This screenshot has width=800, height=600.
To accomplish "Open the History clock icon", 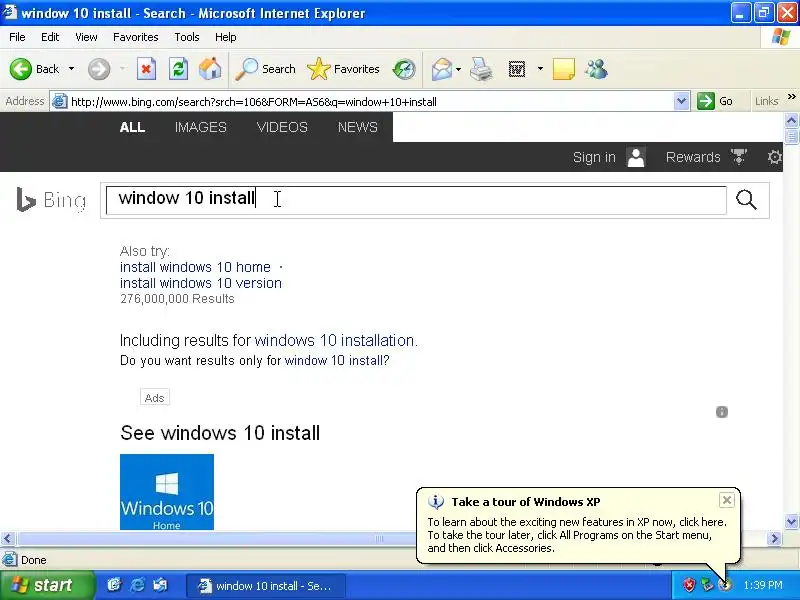I will (404, 69).
